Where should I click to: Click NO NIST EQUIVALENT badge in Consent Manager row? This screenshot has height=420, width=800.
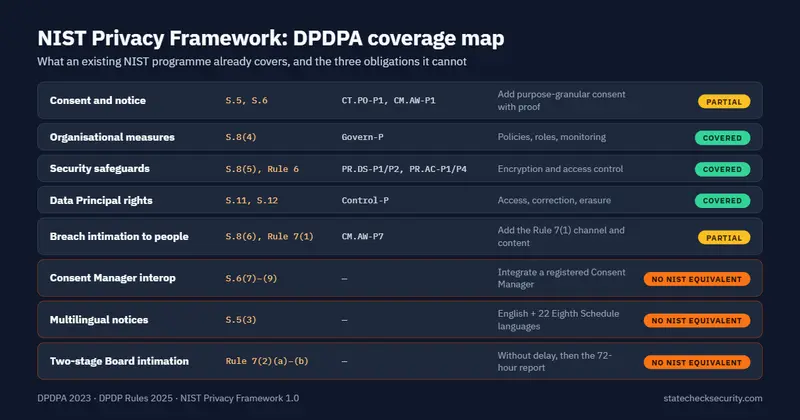[x=697, y=279]
